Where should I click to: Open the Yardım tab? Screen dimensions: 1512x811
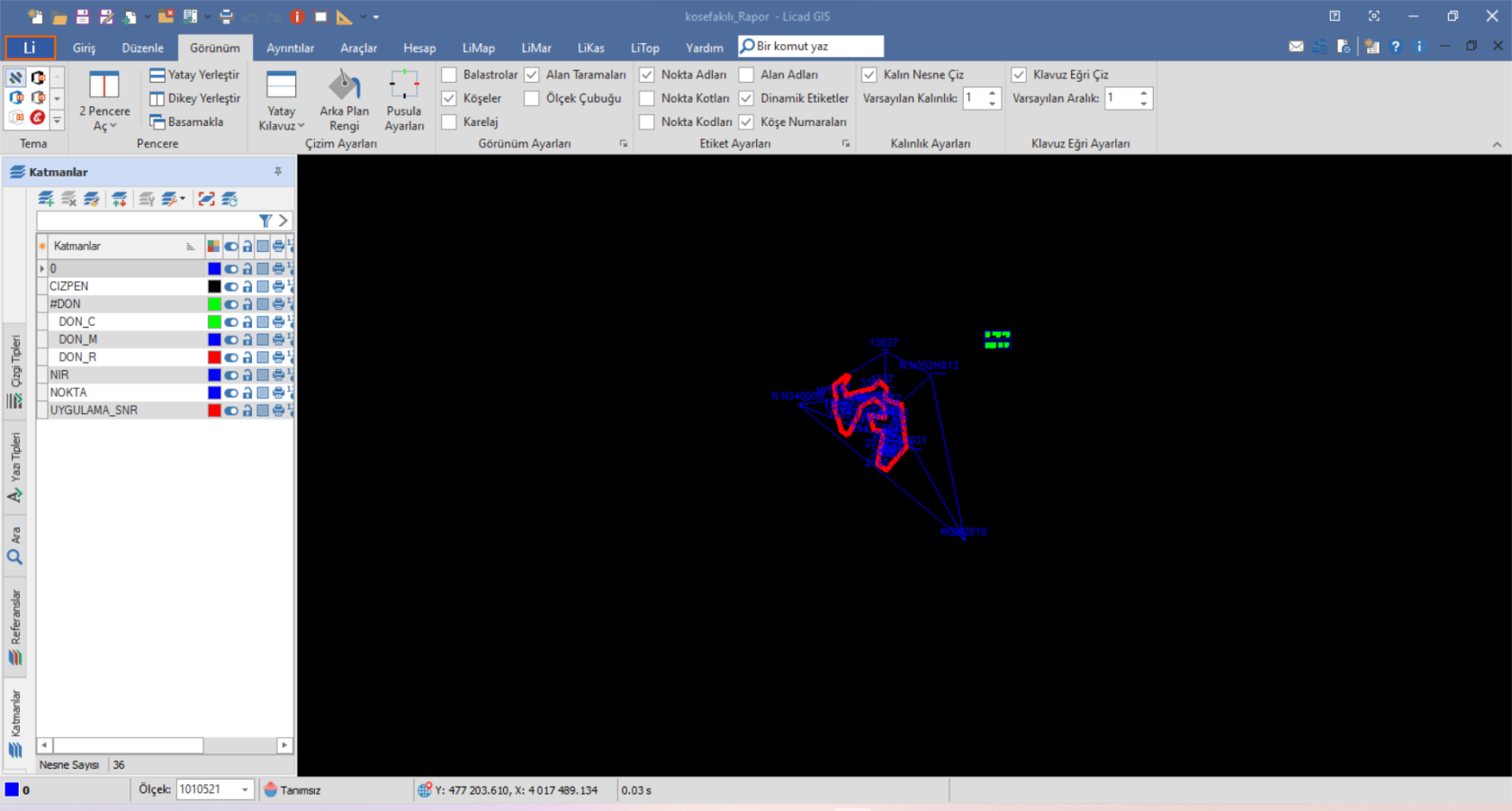pyautogui.click(x=705, y=48)
